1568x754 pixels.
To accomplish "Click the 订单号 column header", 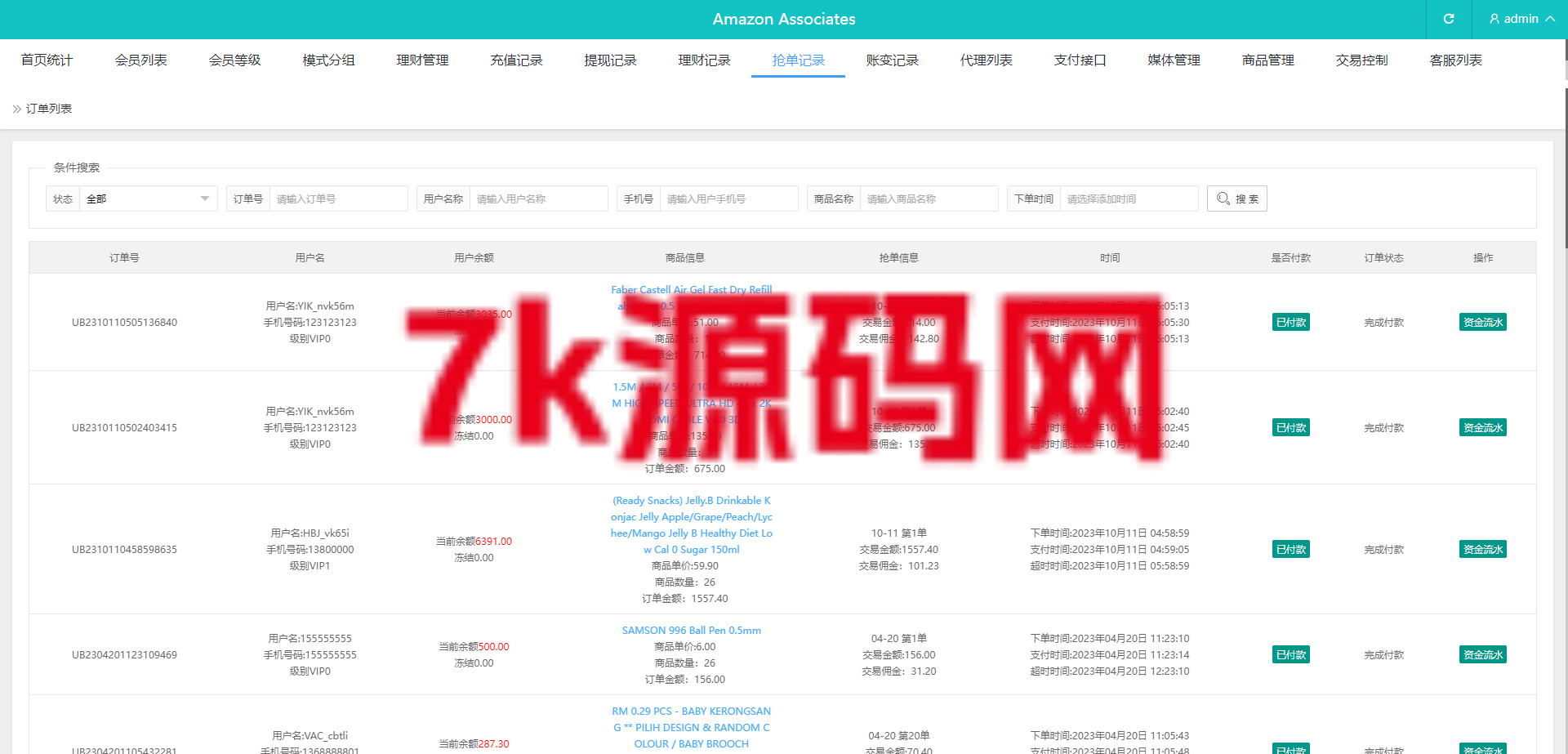I will coord(124,257).
